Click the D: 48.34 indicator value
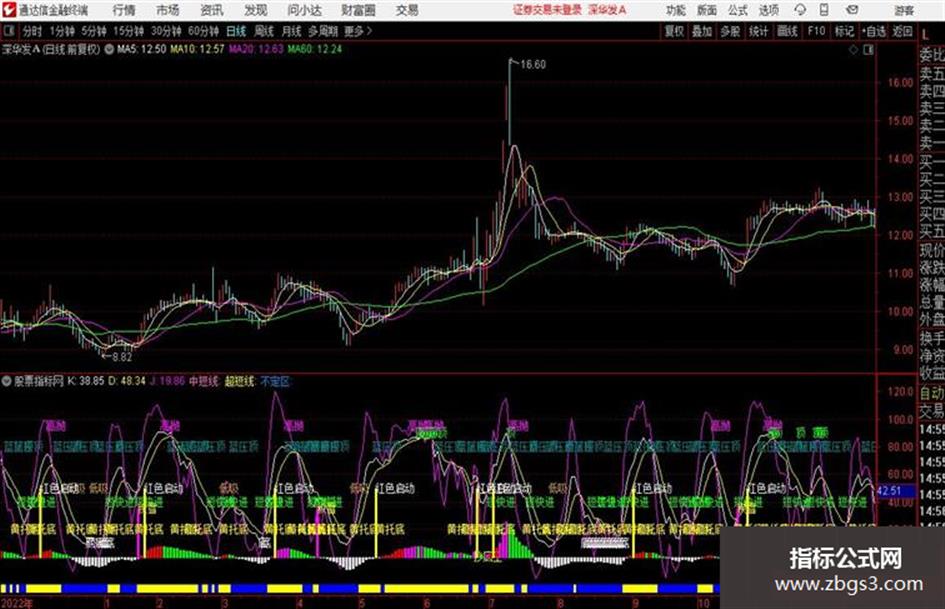The width and height of the screenshot is (945, 609). [127, 381]
